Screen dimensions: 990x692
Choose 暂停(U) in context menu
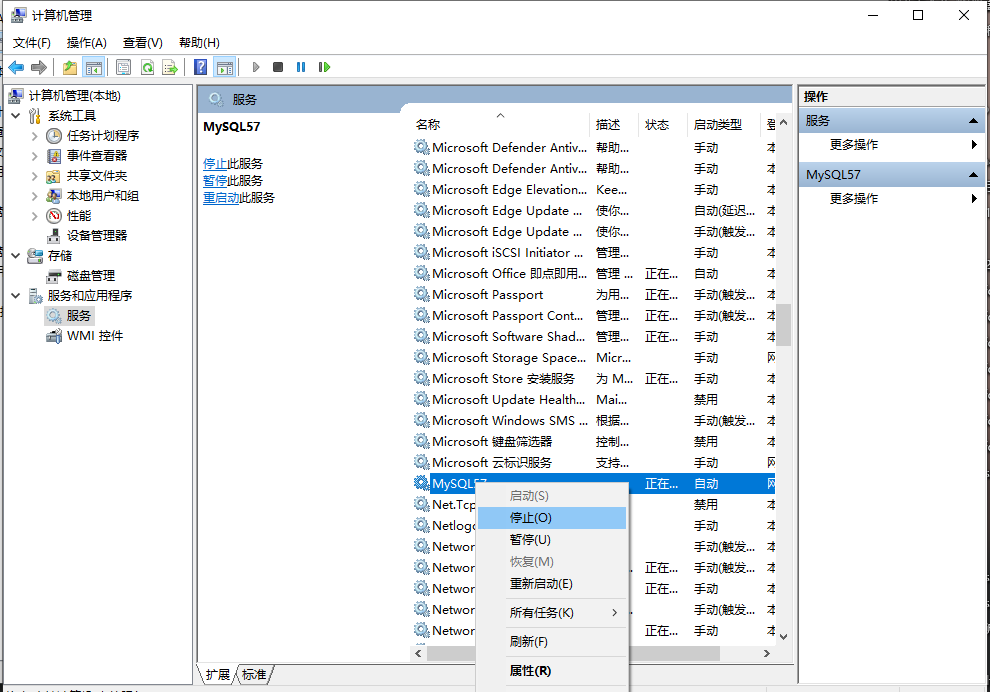(552, 540)
